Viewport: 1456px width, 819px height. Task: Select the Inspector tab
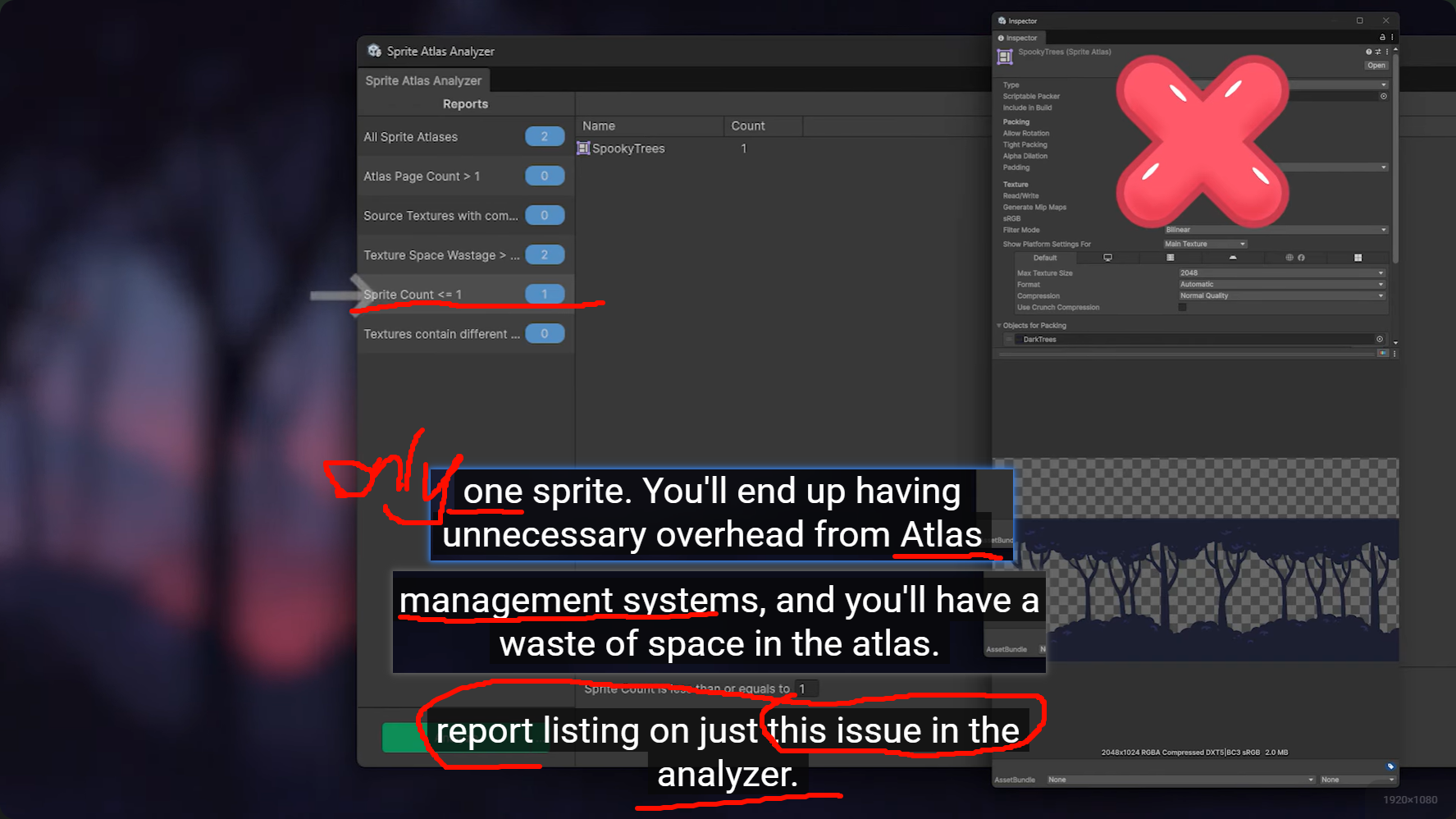click(x=1018, y=38)
